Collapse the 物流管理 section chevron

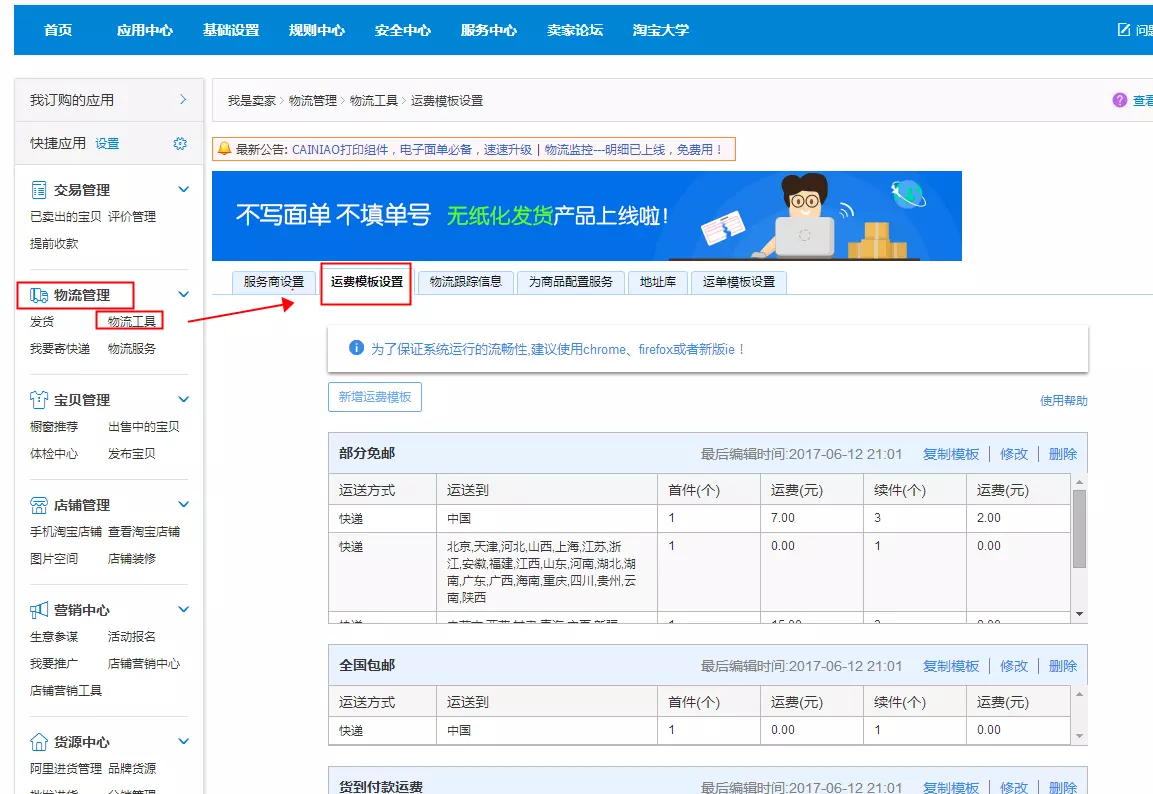click(184, 295)
